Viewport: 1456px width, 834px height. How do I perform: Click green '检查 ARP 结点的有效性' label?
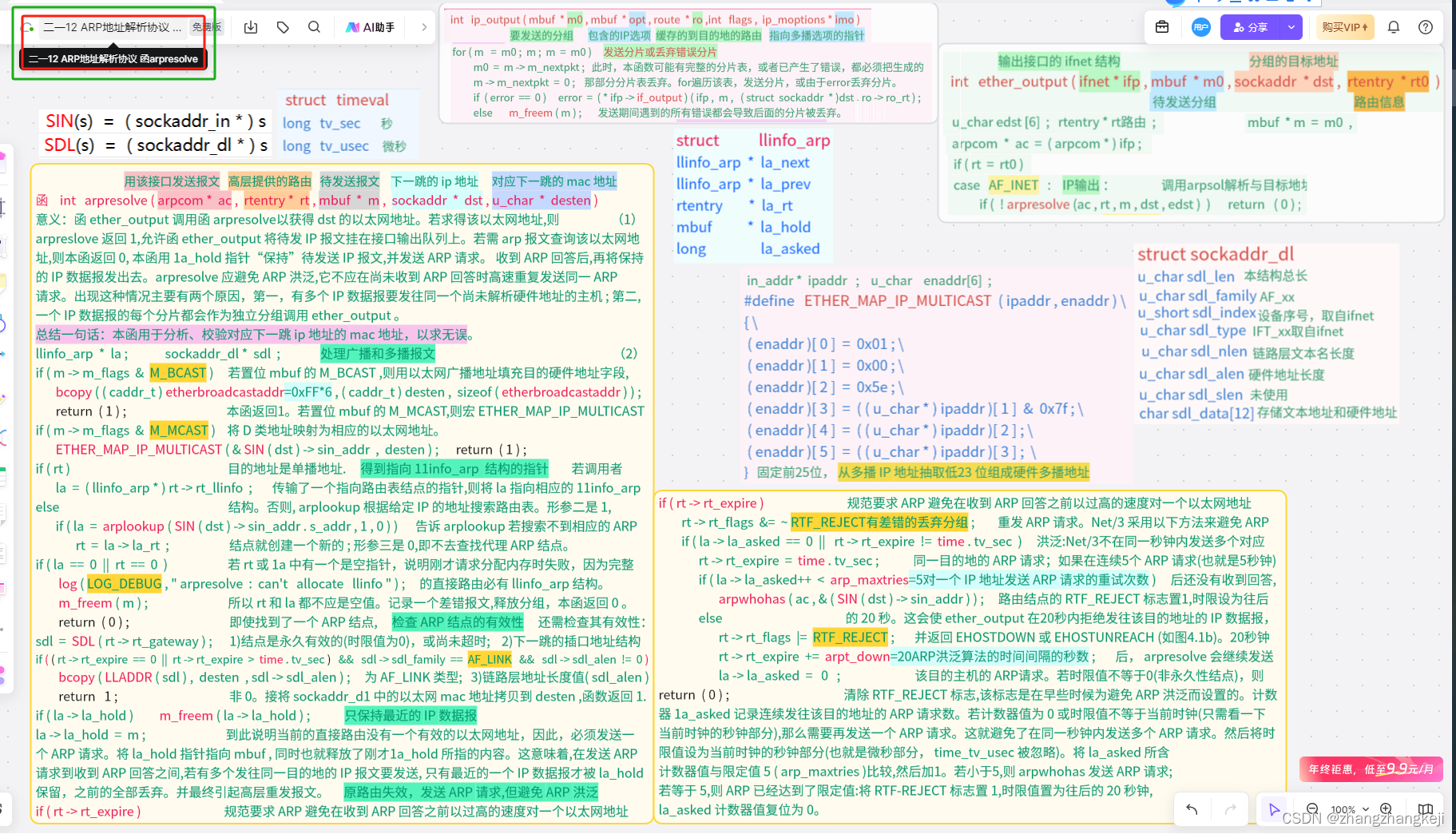[458, 622]
